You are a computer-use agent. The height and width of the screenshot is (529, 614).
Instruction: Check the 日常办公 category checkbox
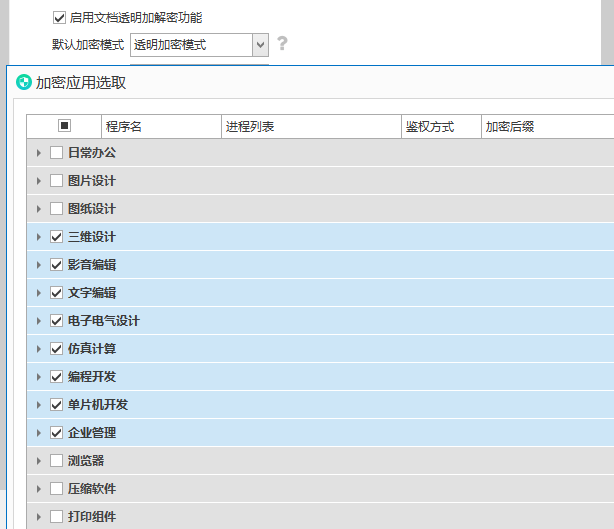[x=56, y=153]
